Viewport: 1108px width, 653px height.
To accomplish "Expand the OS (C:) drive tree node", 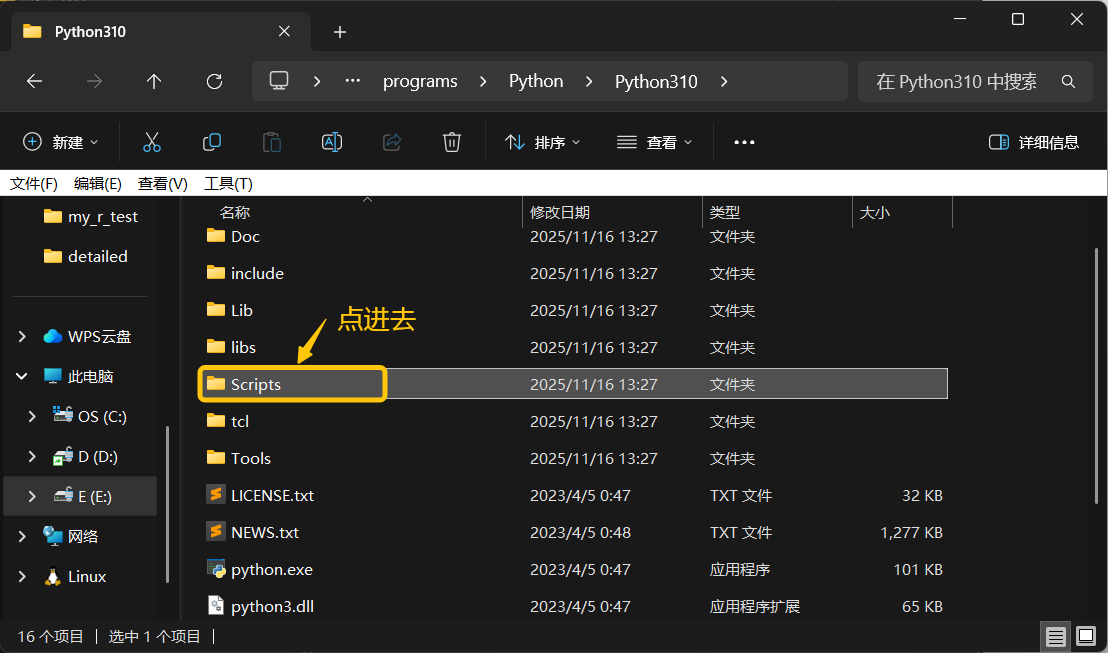I will [x=32, y=416].
